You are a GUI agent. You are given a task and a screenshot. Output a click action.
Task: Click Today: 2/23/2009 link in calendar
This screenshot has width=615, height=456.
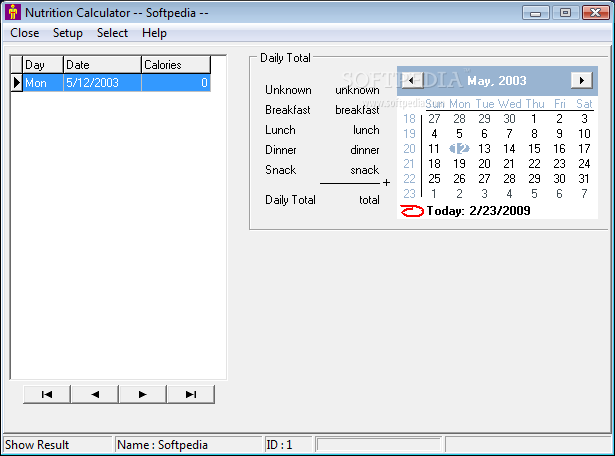click(479, 211)
